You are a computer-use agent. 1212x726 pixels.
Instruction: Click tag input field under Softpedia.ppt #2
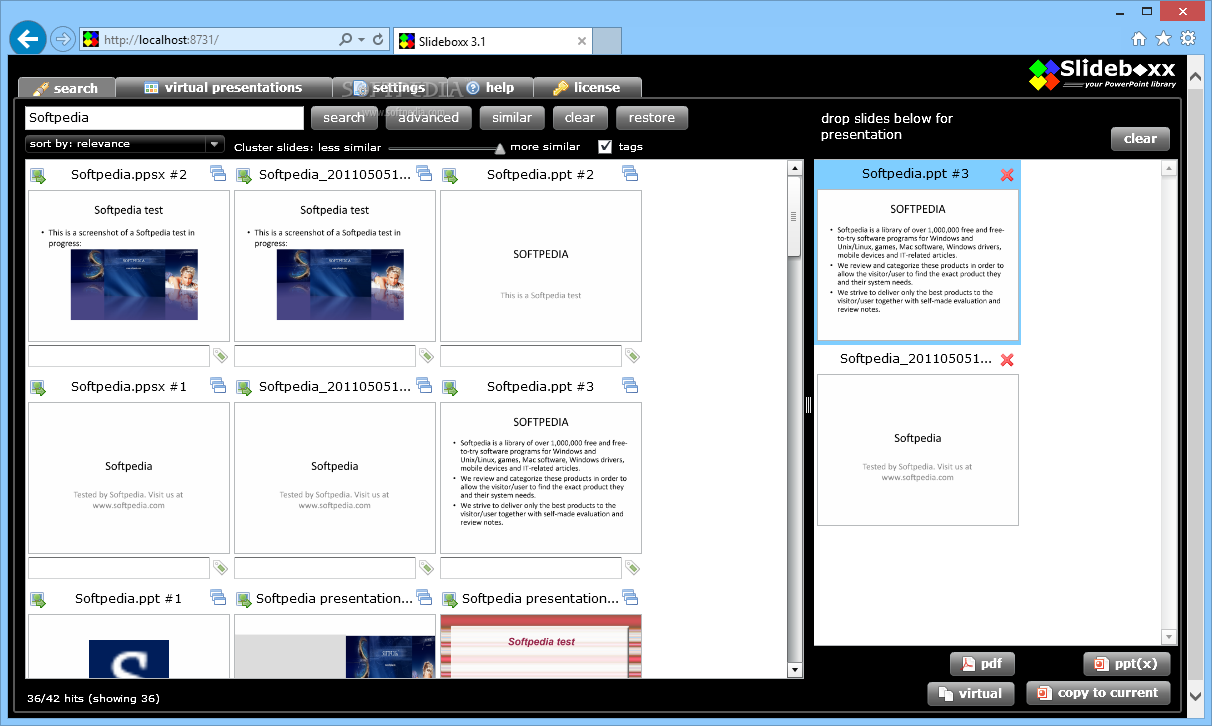point(531,356)
